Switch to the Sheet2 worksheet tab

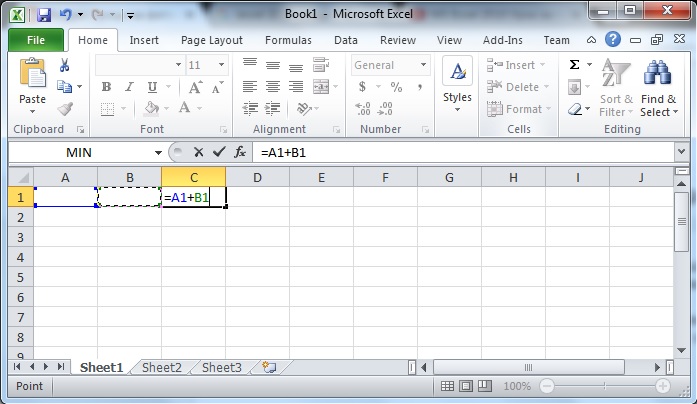click(162, 368)
